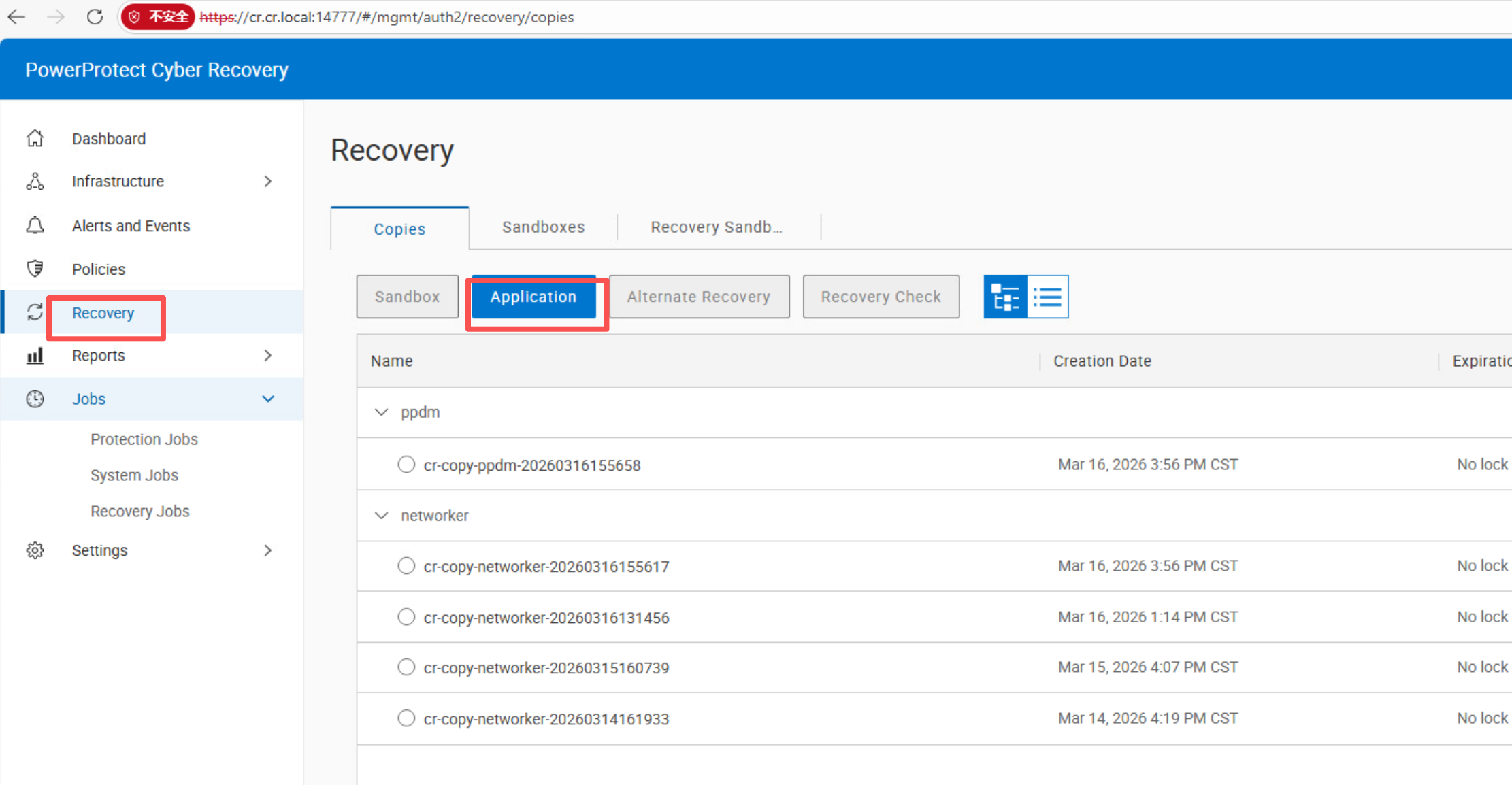Open Recovery Jobs in sidebar
The height and width of the screenshot is (785, 1512).
[x=139, y=512]
